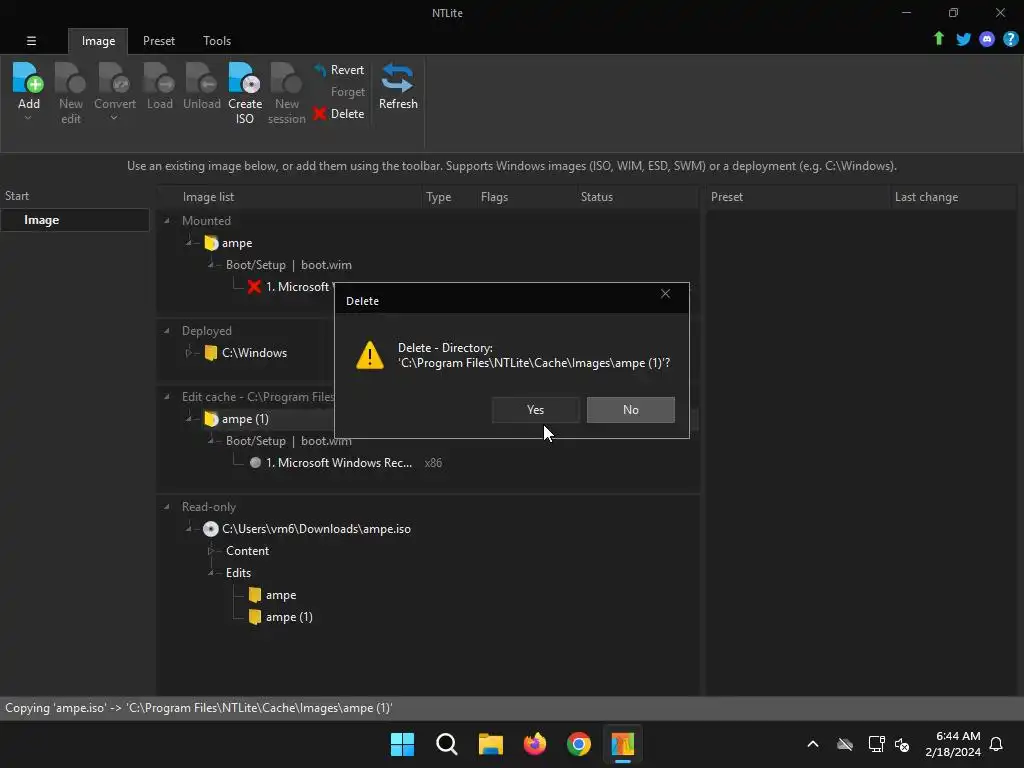The height and width of the screenshot is (768, 1024).
Task: Click the green update arrow icon
Action: click(938, 39)
